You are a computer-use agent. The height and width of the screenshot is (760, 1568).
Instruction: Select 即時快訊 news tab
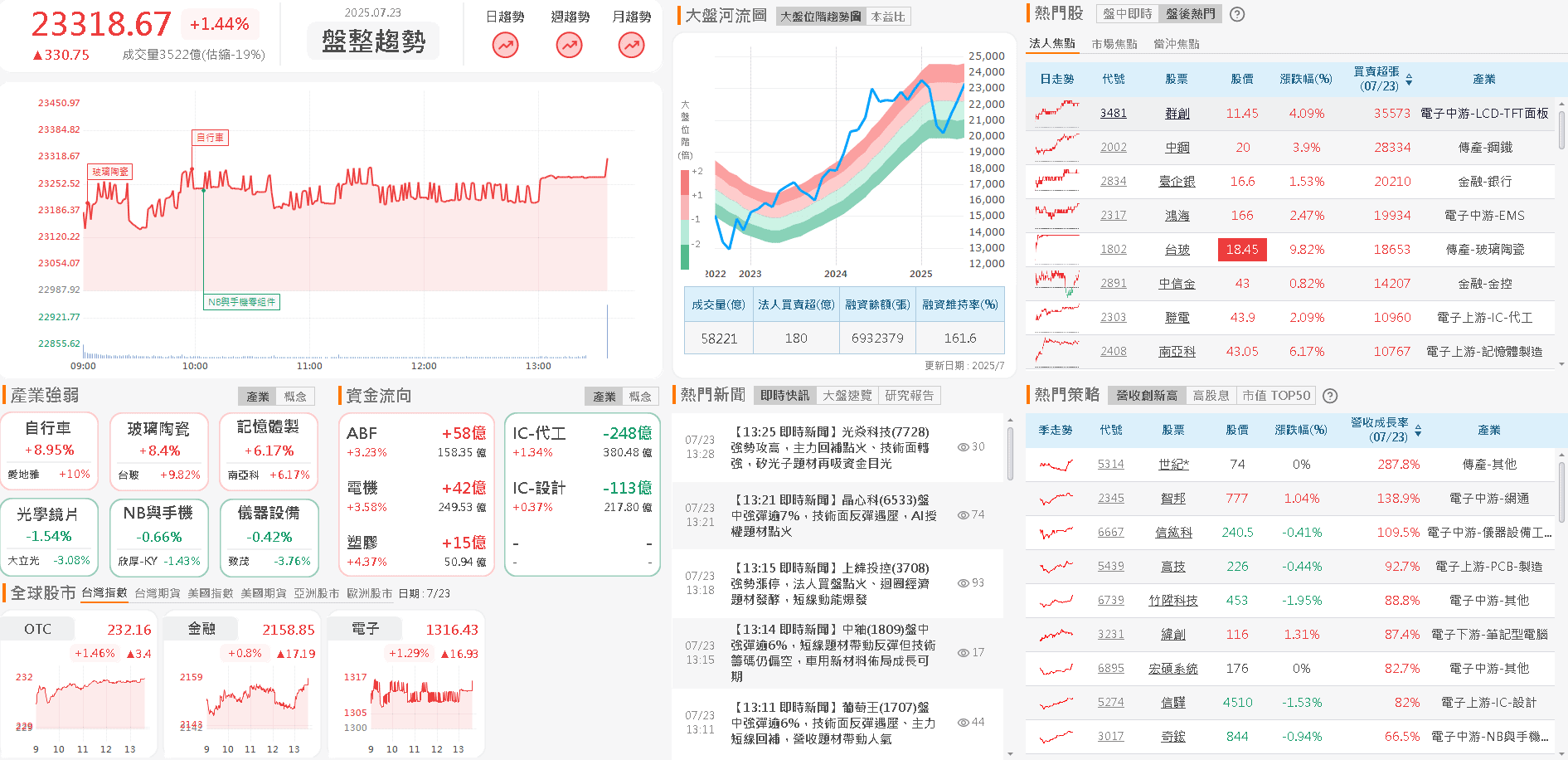tap(785, 396)
